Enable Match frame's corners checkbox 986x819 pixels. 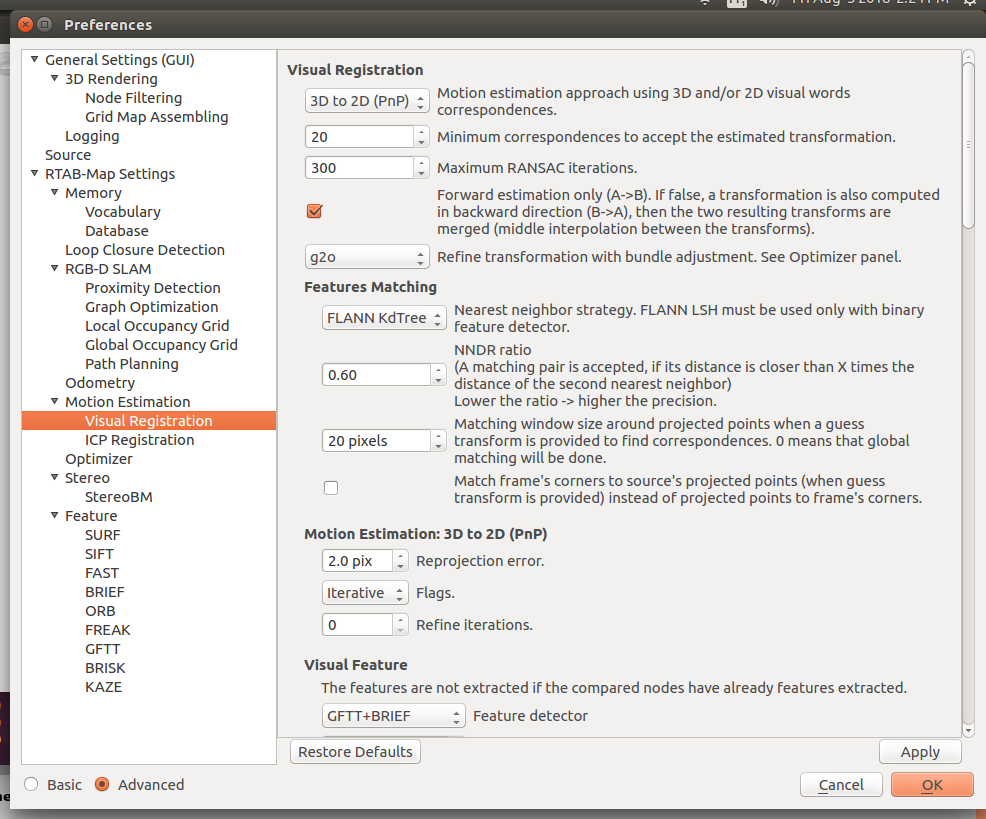pyautogui.click(x=331, y=488)
